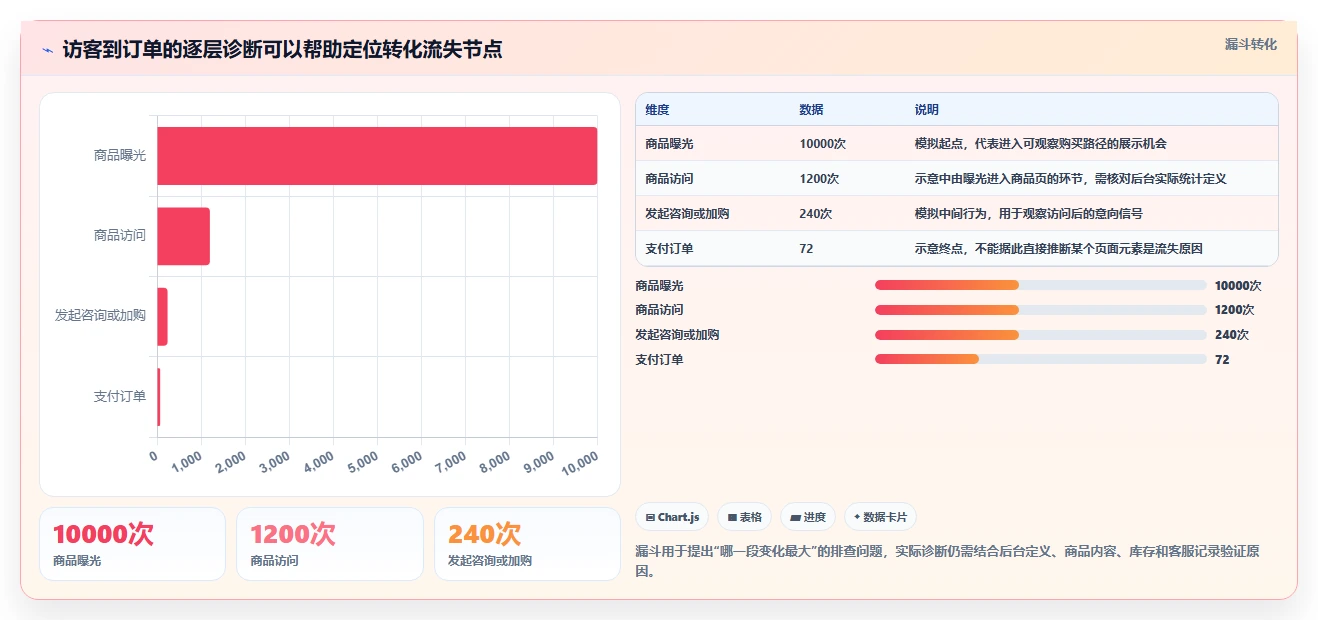Open the 10000次 商品曝光 data card
The width and height of the screenshot is (1318, 620).
133,544
